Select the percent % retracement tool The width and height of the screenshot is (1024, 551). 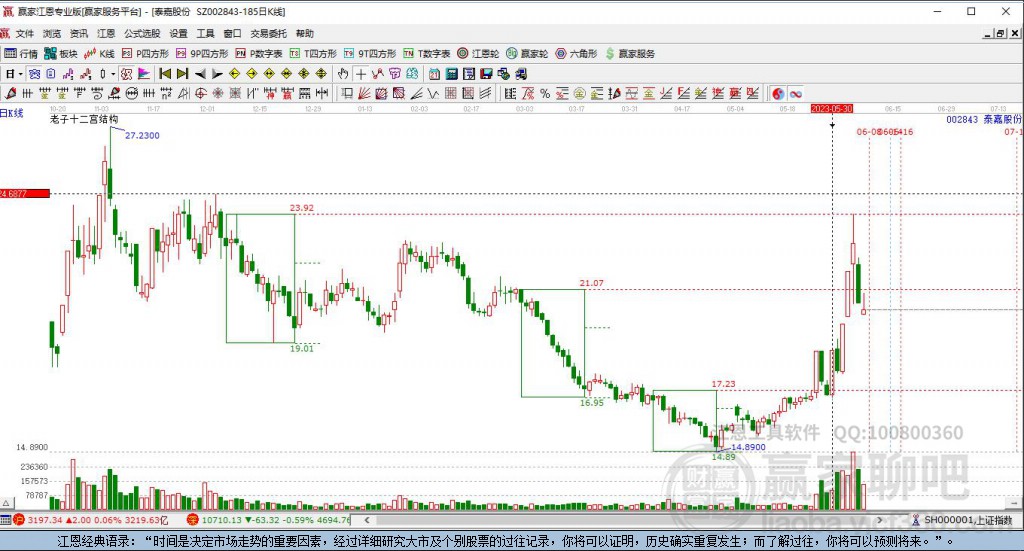tap(545, 93)
